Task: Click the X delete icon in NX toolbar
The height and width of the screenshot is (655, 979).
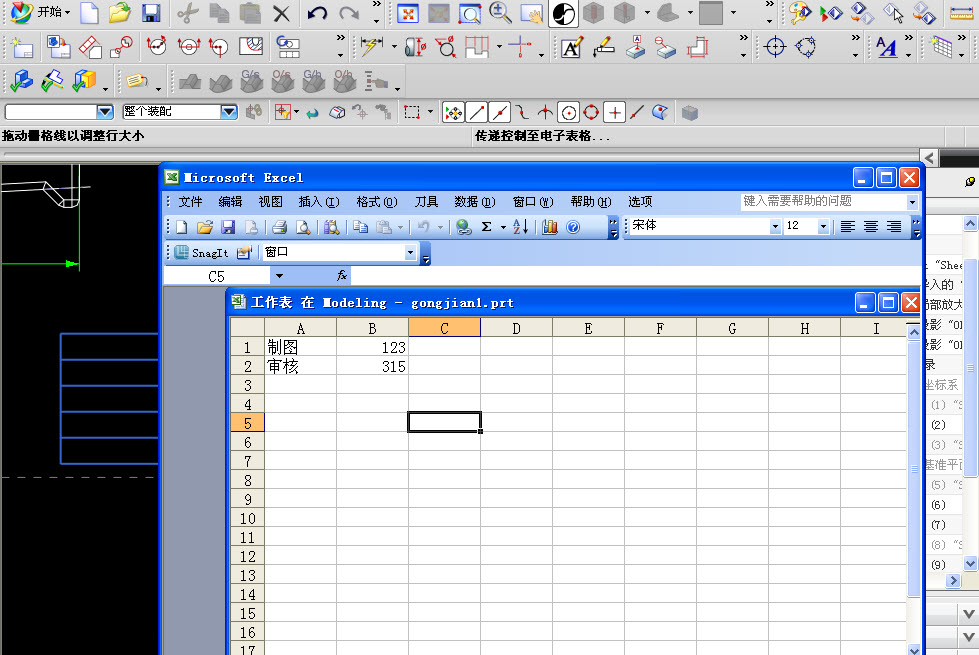Action: click(x=282, y=14)
